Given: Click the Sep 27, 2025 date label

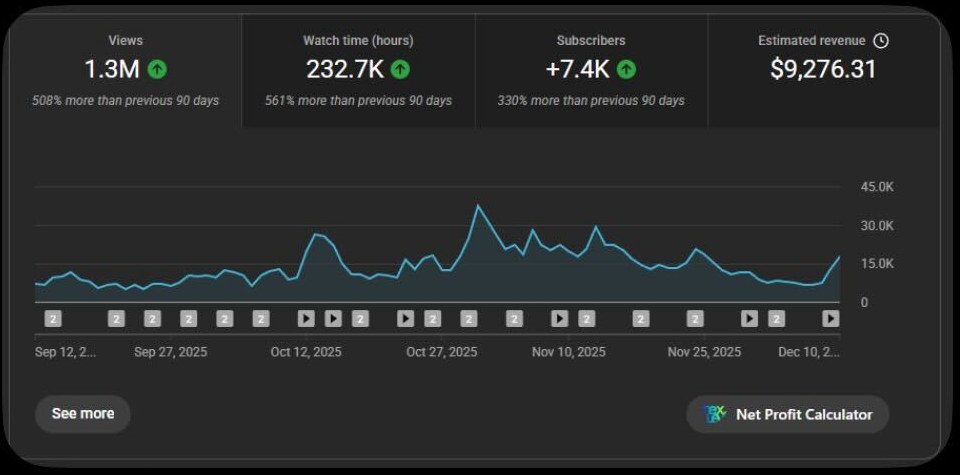Looking at the screenshot, I should click(x=170, y=352).
